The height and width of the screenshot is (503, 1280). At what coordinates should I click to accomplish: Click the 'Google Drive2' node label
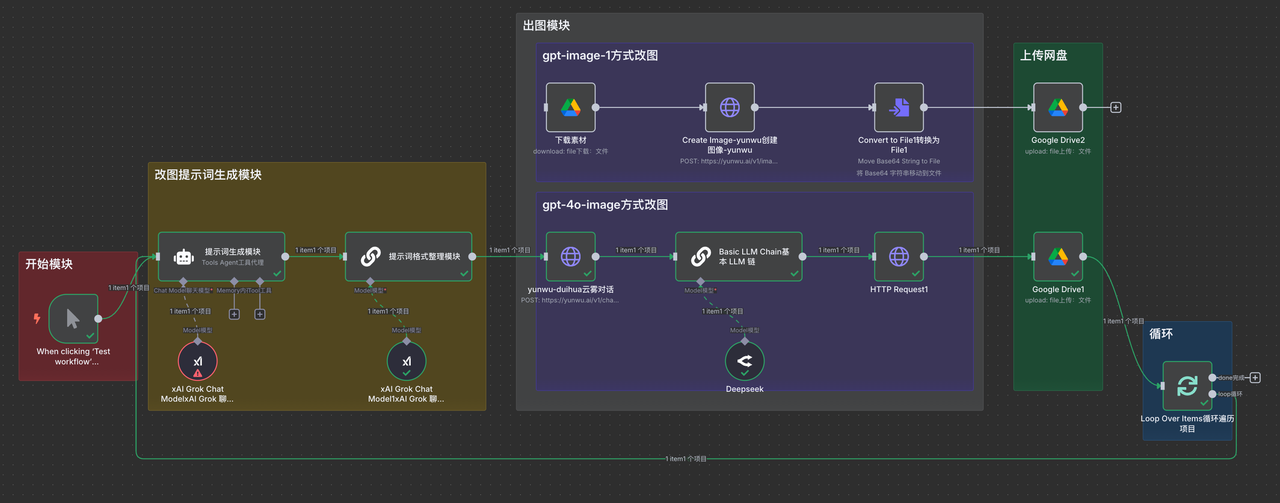[1058, 140]
